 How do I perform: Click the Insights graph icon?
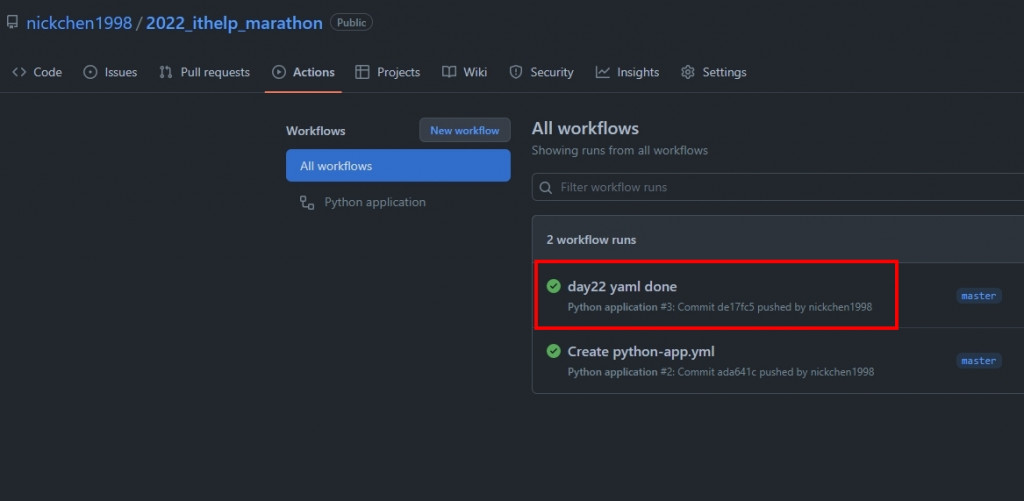click(602, 73)
